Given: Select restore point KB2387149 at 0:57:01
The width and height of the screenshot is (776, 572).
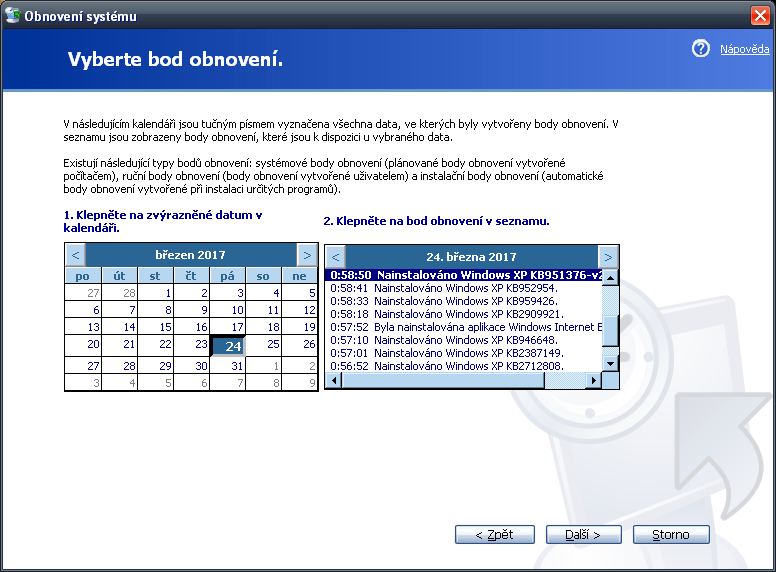Looking at the screenshot, I should (x=464, y=353).
